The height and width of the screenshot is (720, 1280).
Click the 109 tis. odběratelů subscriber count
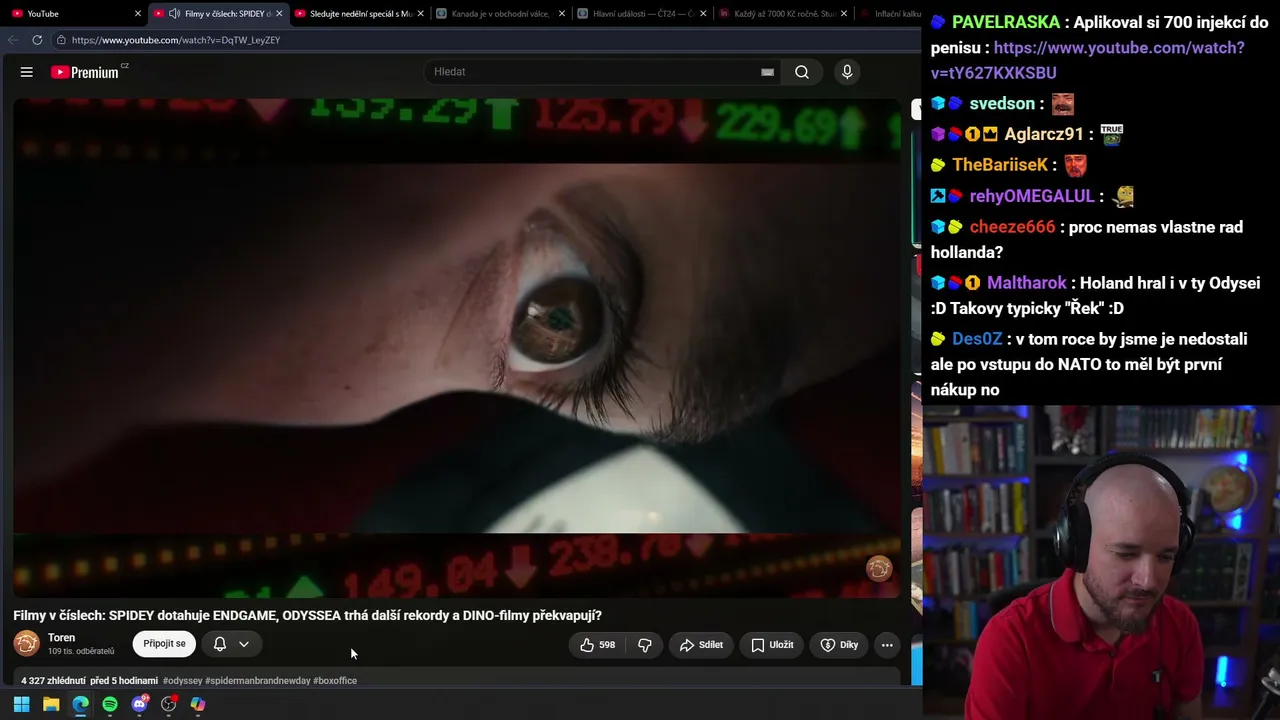[x=81, y=652]
